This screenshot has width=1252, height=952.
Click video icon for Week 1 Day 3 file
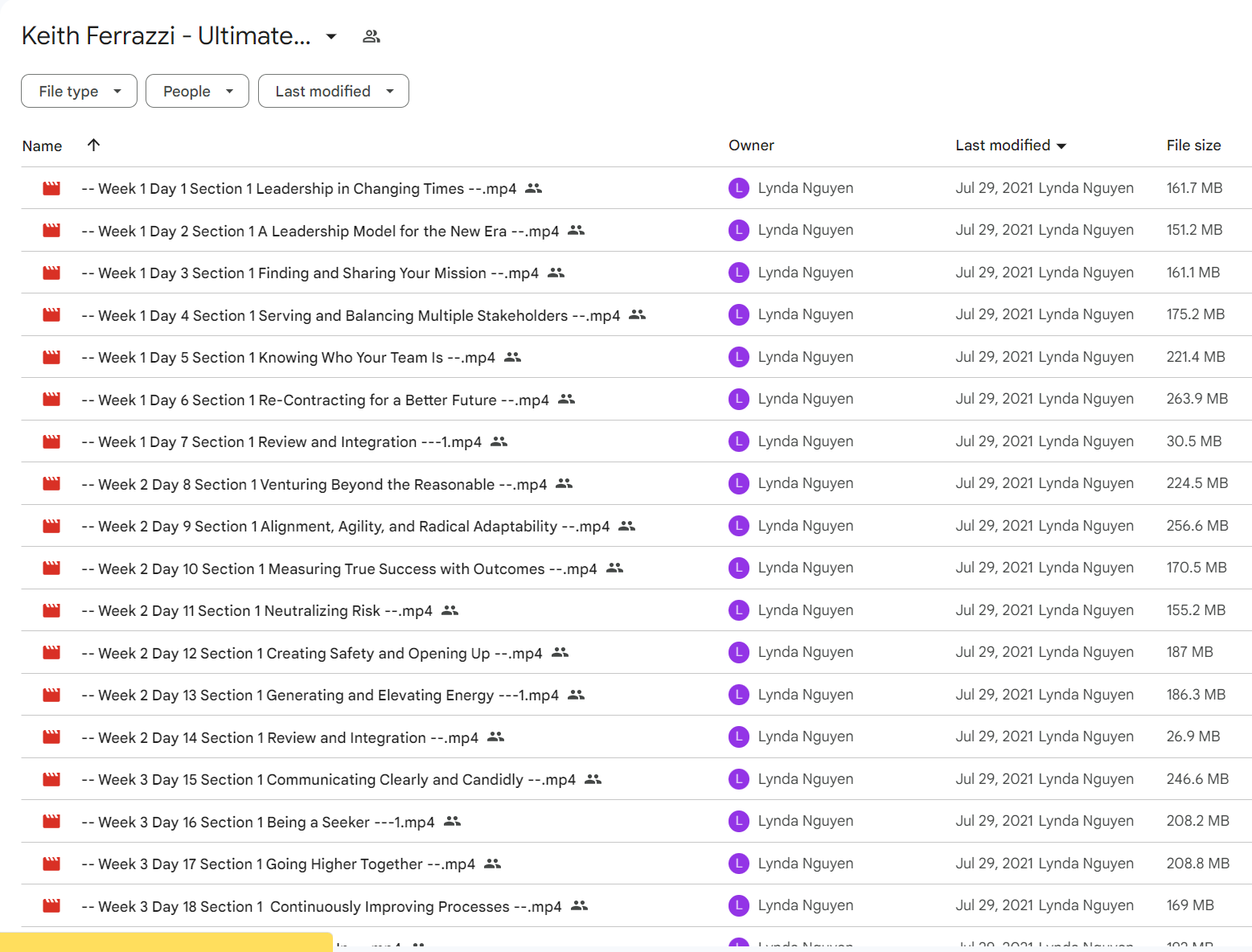(51, 273)
